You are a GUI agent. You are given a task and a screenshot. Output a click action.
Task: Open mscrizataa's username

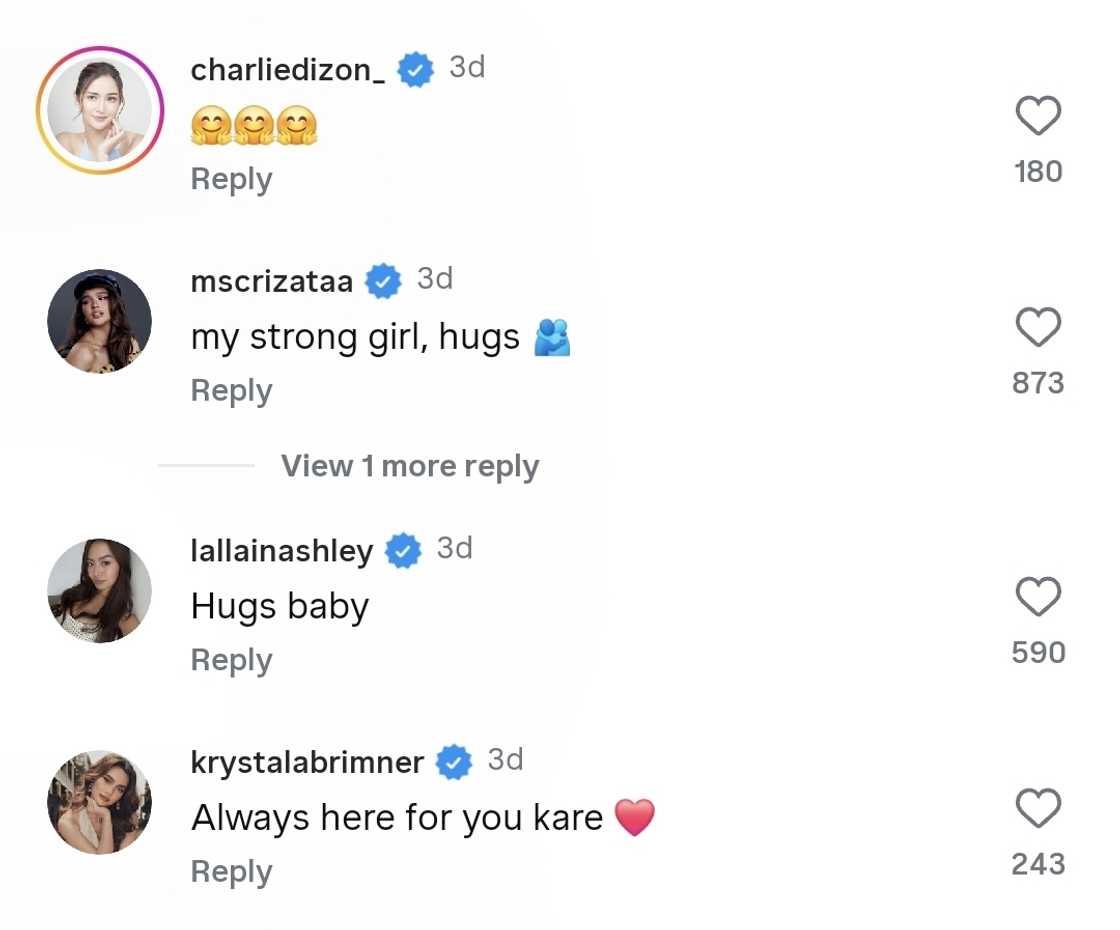(x=271, y=281)
